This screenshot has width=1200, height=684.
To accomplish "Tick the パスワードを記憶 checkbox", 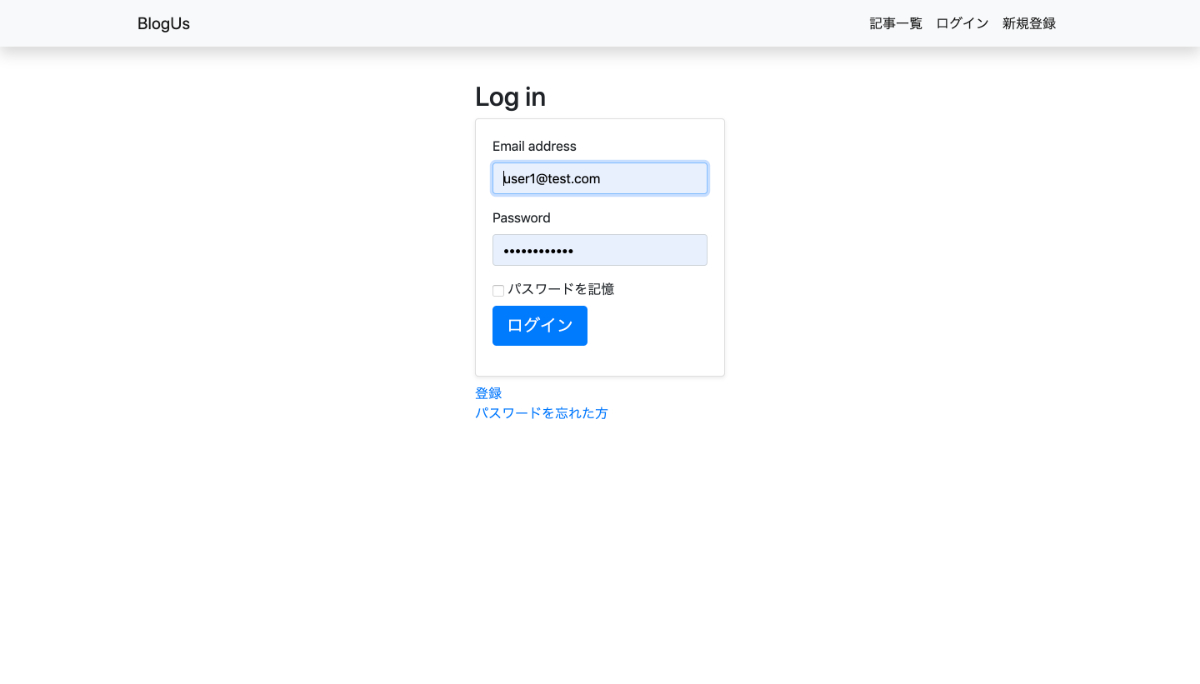I will [498, 291].
